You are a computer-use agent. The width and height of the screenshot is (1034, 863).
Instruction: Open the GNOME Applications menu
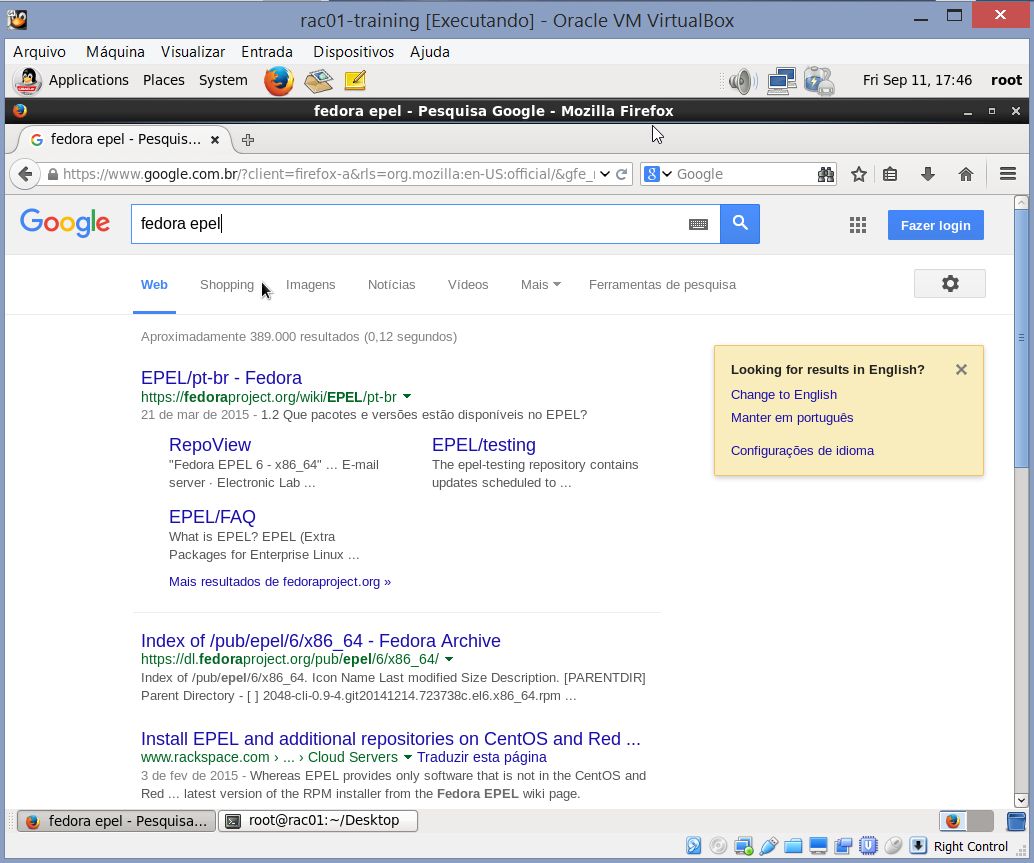88,80
